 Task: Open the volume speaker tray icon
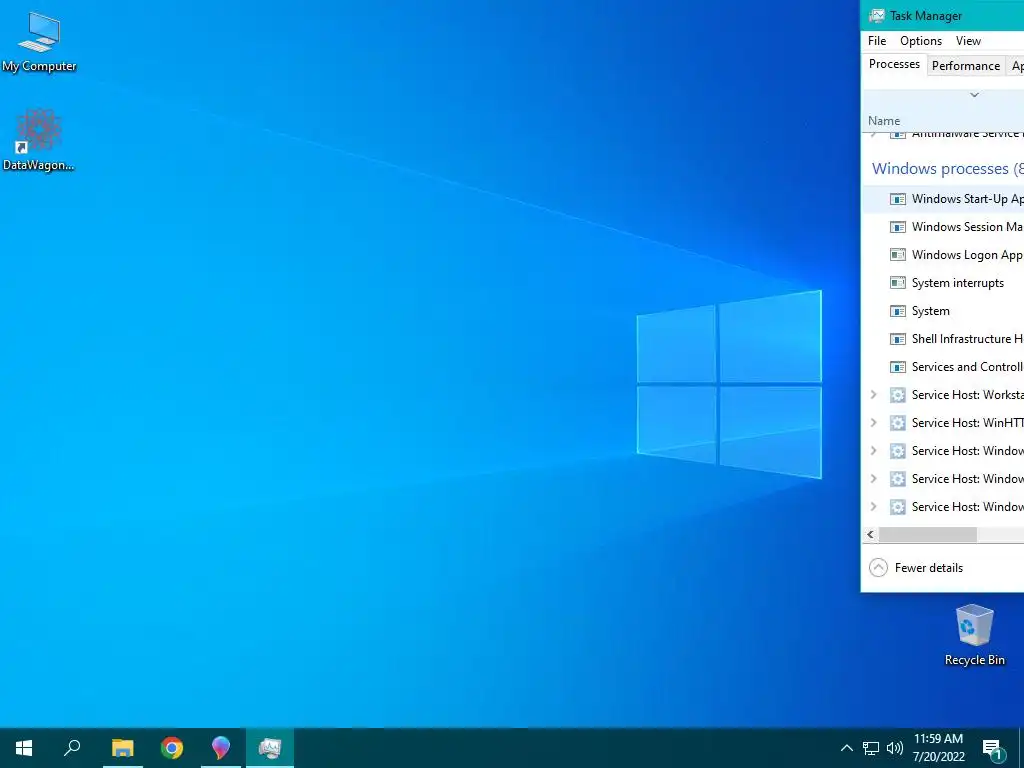(x=895, y=748)
